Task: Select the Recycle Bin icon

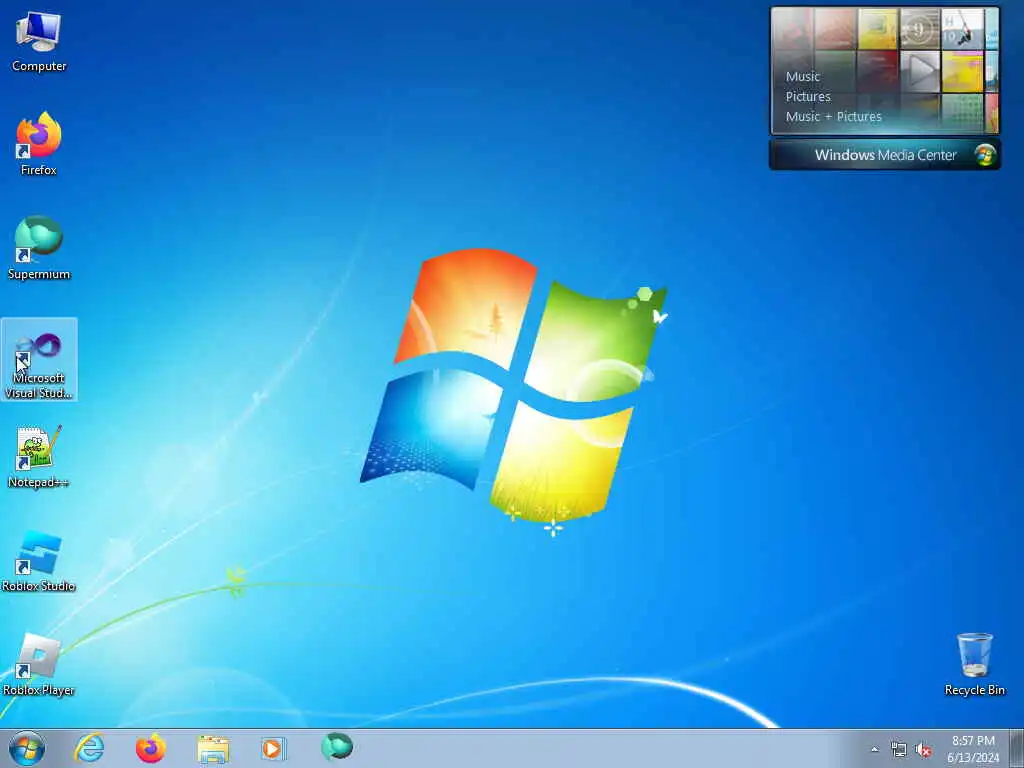Action: point(974,664)
